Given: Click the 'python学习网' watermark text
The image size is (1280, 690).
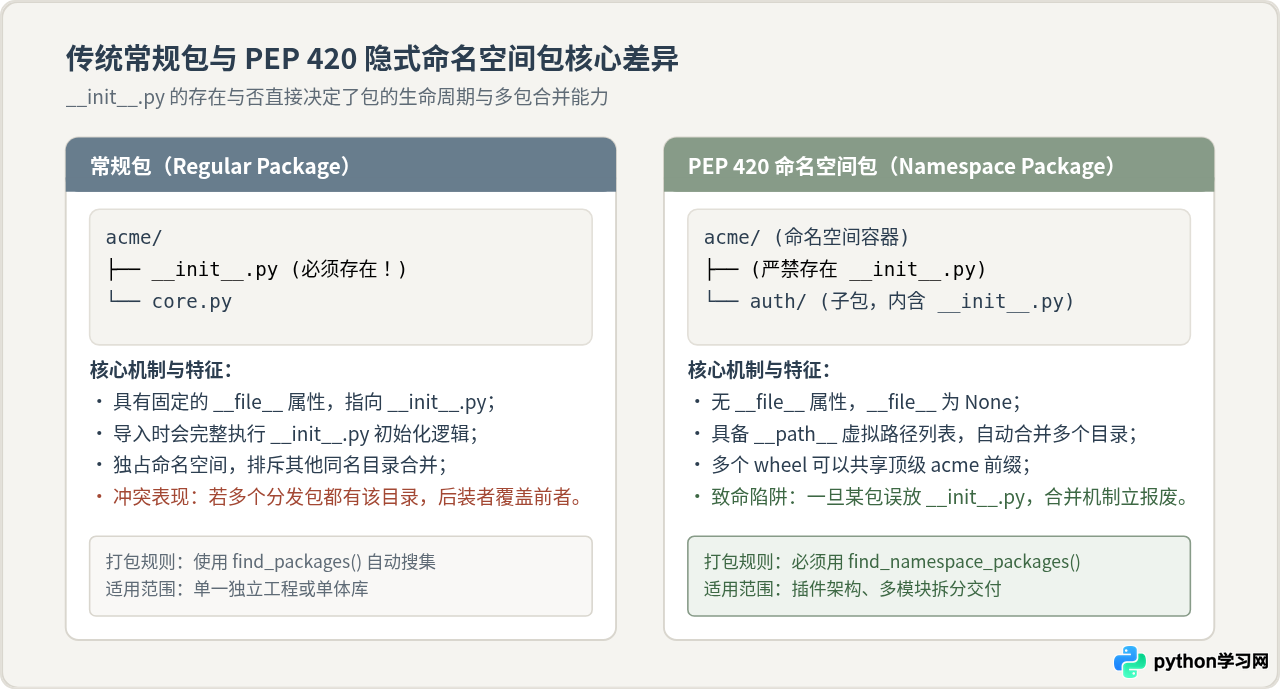Looking at the screenshot, I should point(1211,662).
